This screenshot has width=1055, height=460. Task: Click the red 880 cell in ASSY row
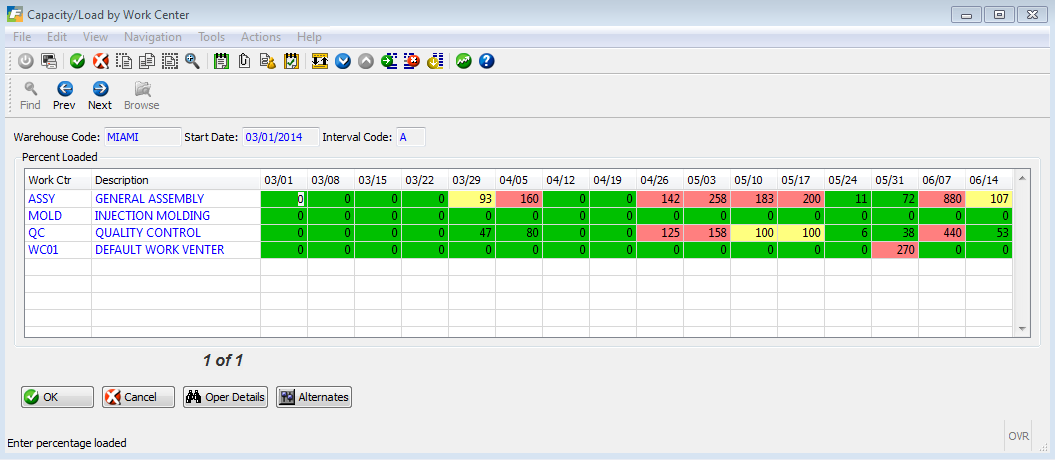click(x=942, y=198)
